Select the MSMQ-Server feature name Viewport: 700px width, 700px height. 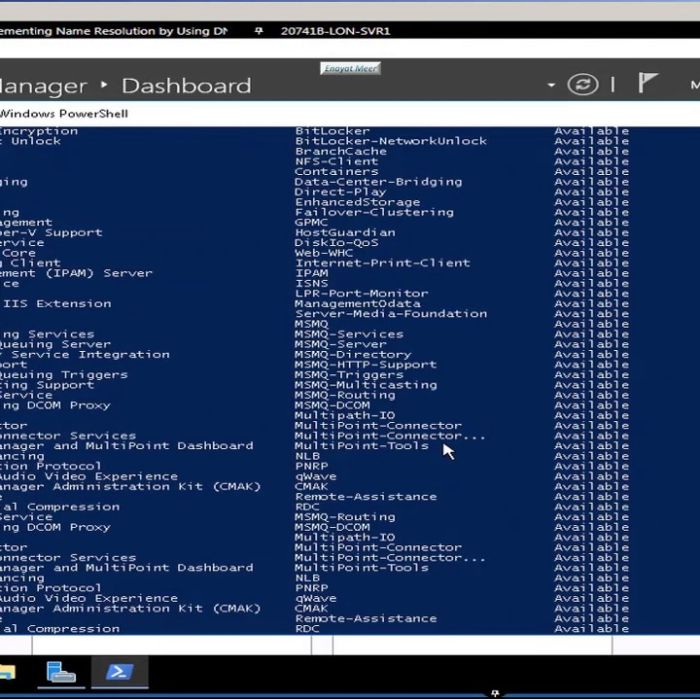340,344
